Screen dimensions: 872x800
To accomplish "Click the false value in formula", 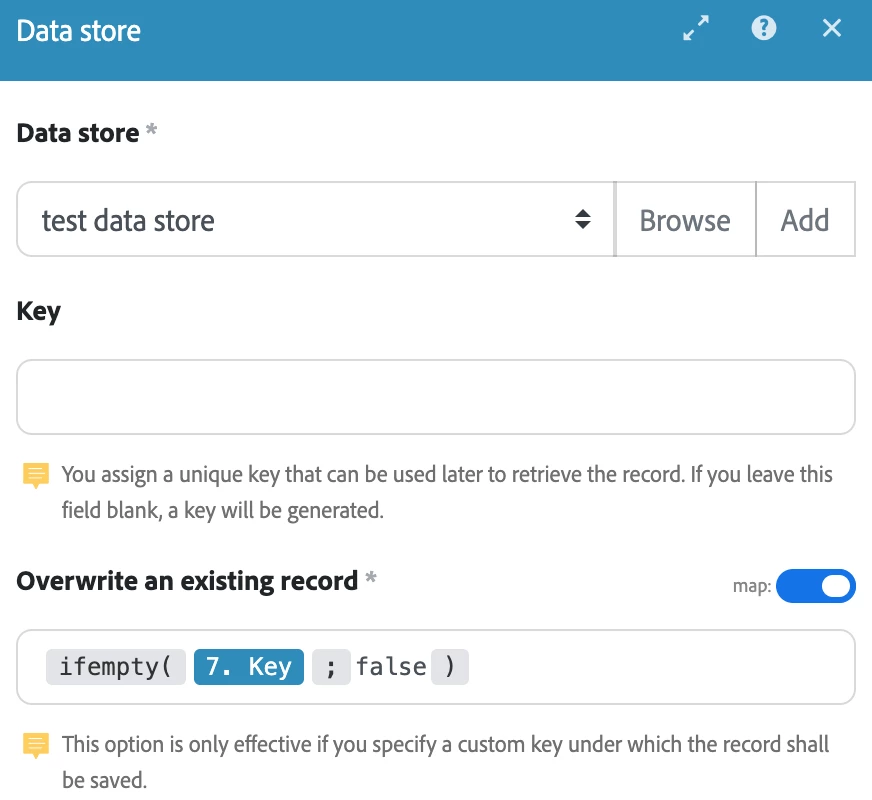I will (x=391, y=667).
